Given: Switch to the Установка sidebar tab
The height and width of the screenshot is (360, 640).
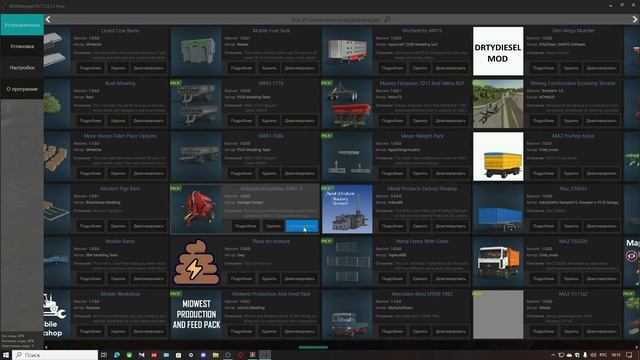Looking at the screenshot, I should (x=22, y=46).
